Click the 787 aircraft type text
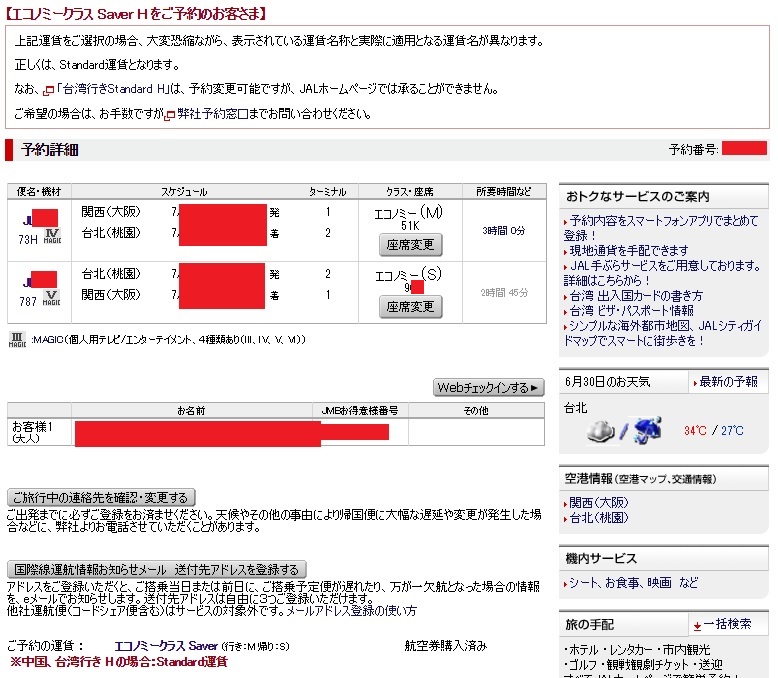 click(x=28, y=301)
